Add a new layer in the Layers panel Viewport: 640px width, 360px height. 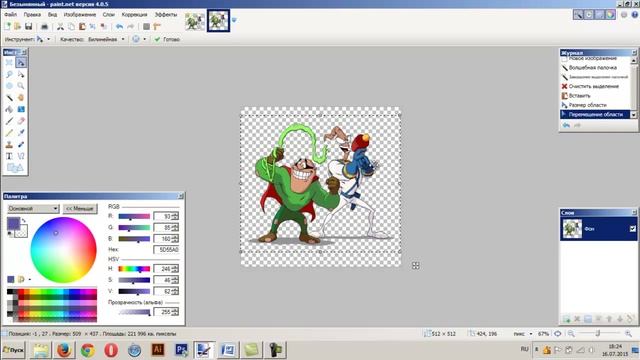[567, 319]
